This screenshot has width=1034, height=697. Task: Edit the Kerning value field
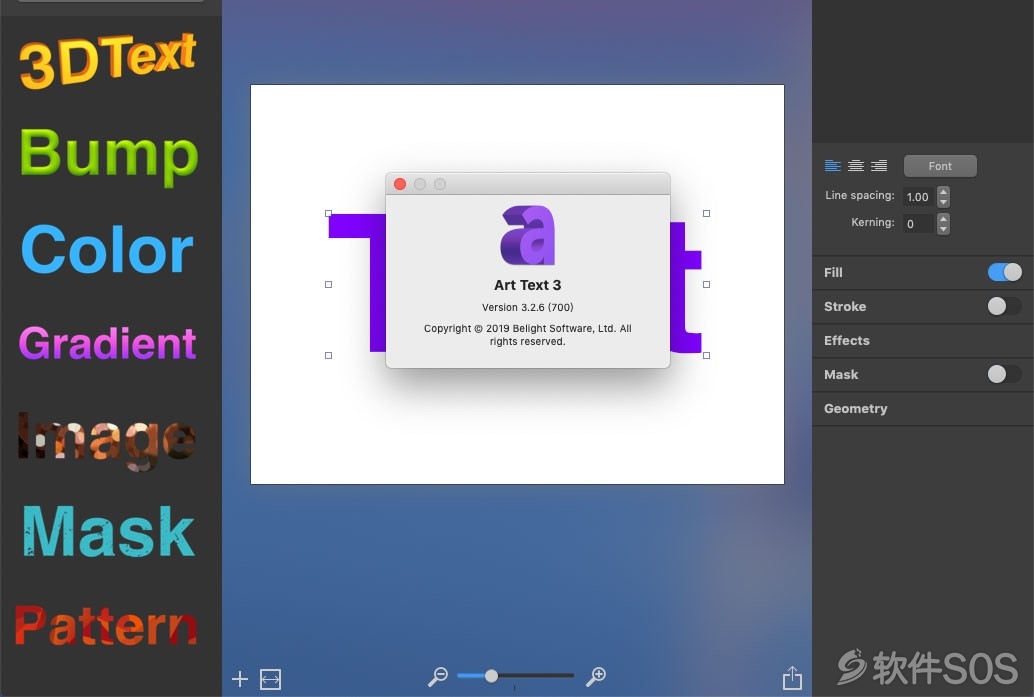click(919, 224)
